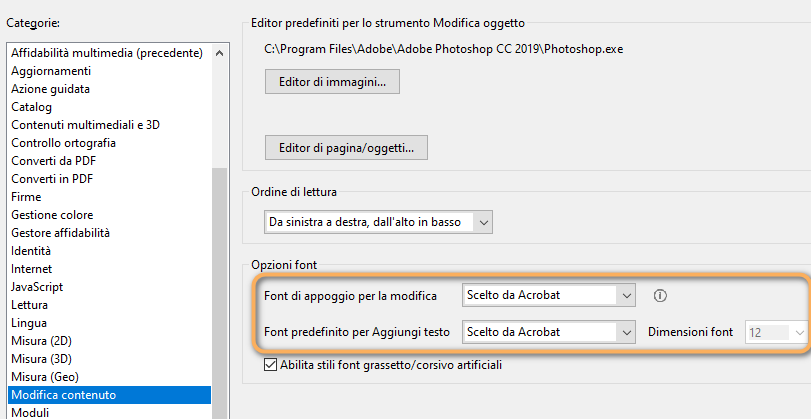This screenshot has height=419, width=811.
Task: Go to the Moduli category
Action: pos(30,412)
